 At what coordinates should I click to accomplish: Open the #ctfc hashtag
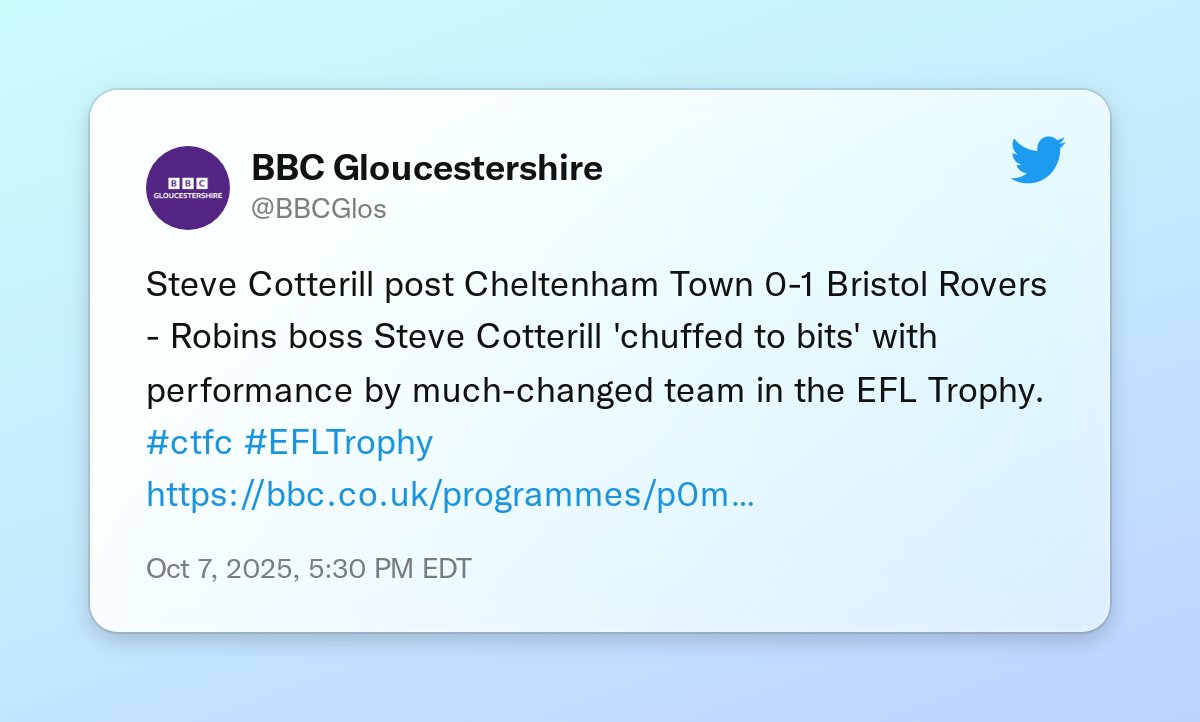tap(189, 441)
